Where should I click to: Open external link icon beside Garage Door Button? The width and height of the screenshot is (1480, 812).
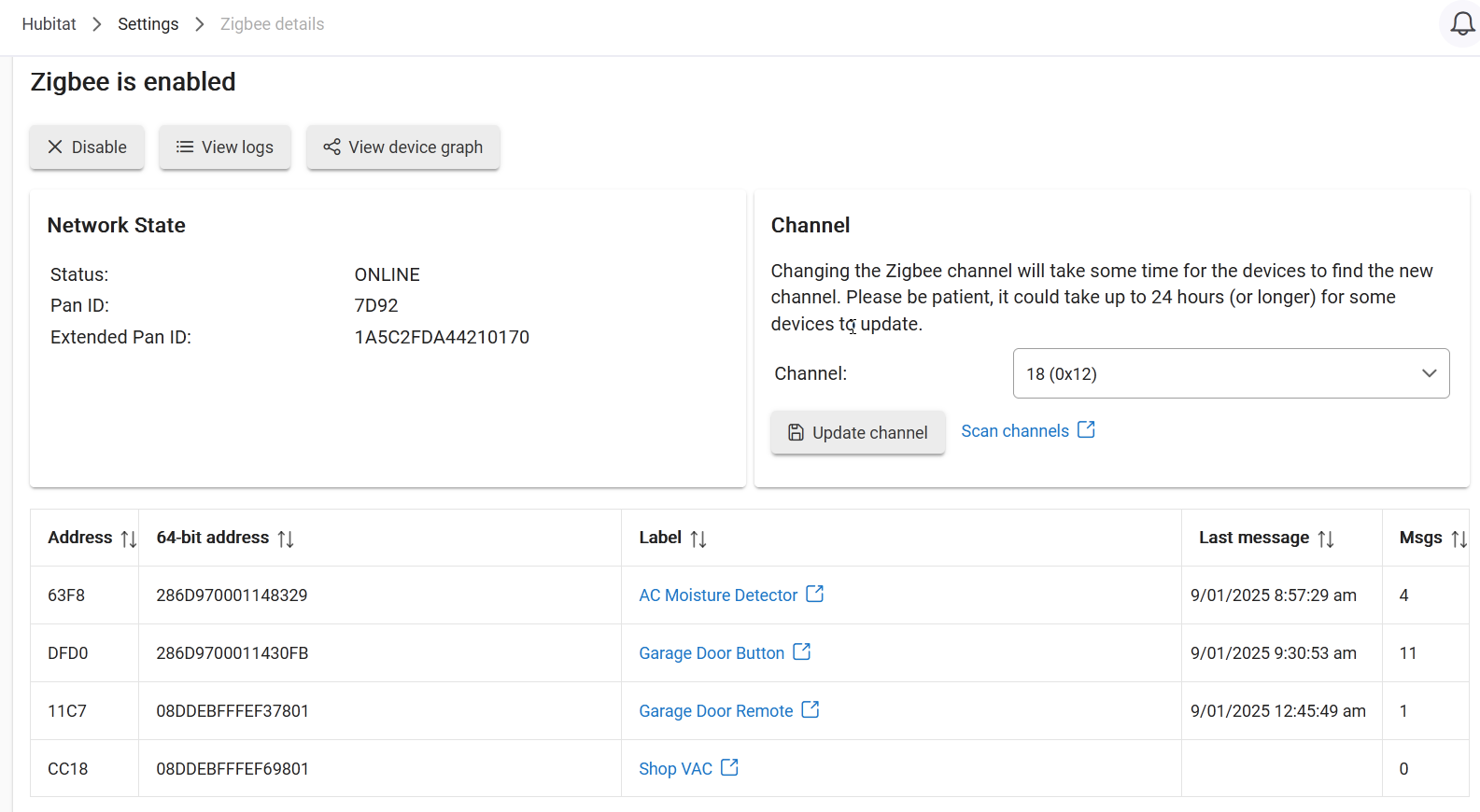click(801, 651)
